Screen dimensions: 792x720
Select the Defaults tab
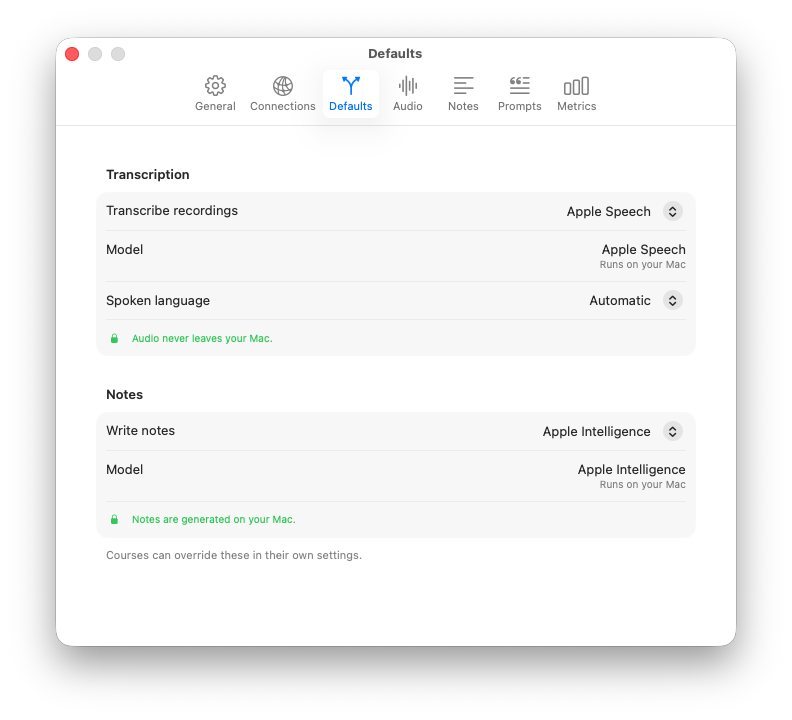351,94
